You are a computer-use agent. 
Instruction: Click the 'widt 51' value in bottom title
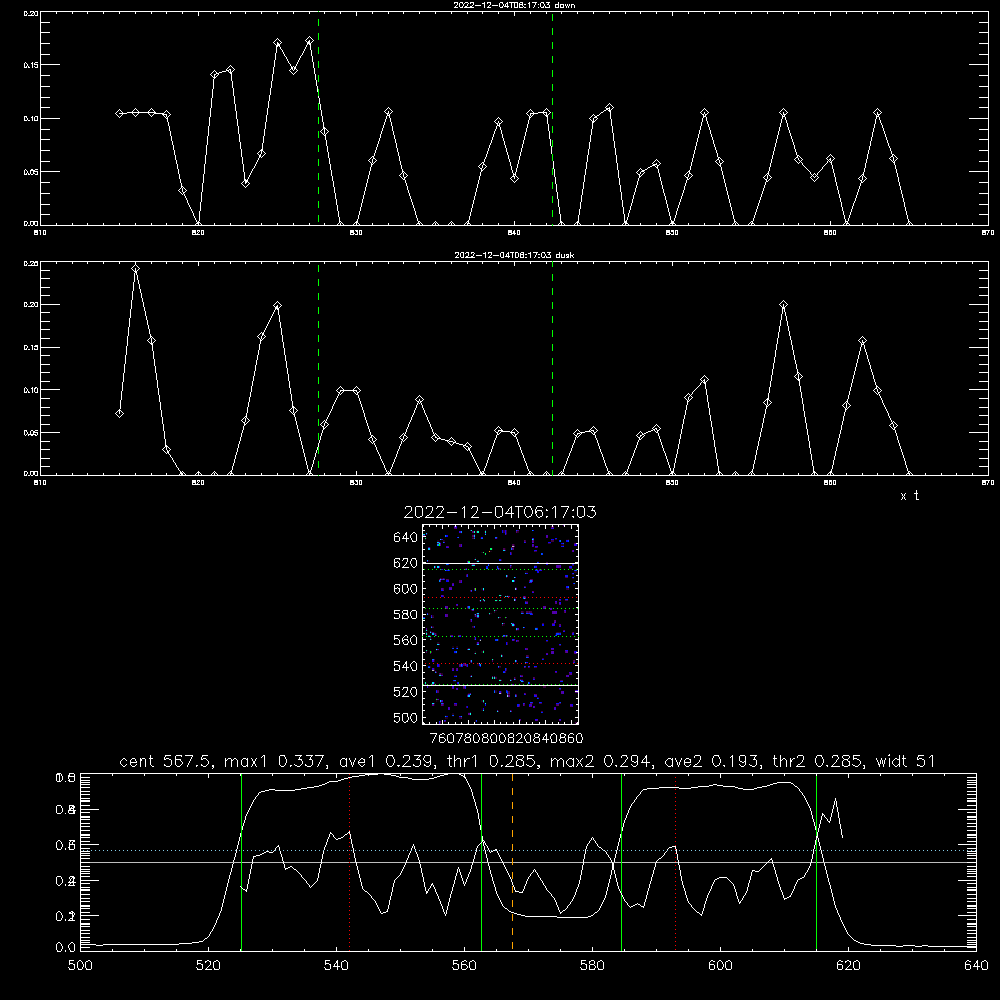[906, 761]
